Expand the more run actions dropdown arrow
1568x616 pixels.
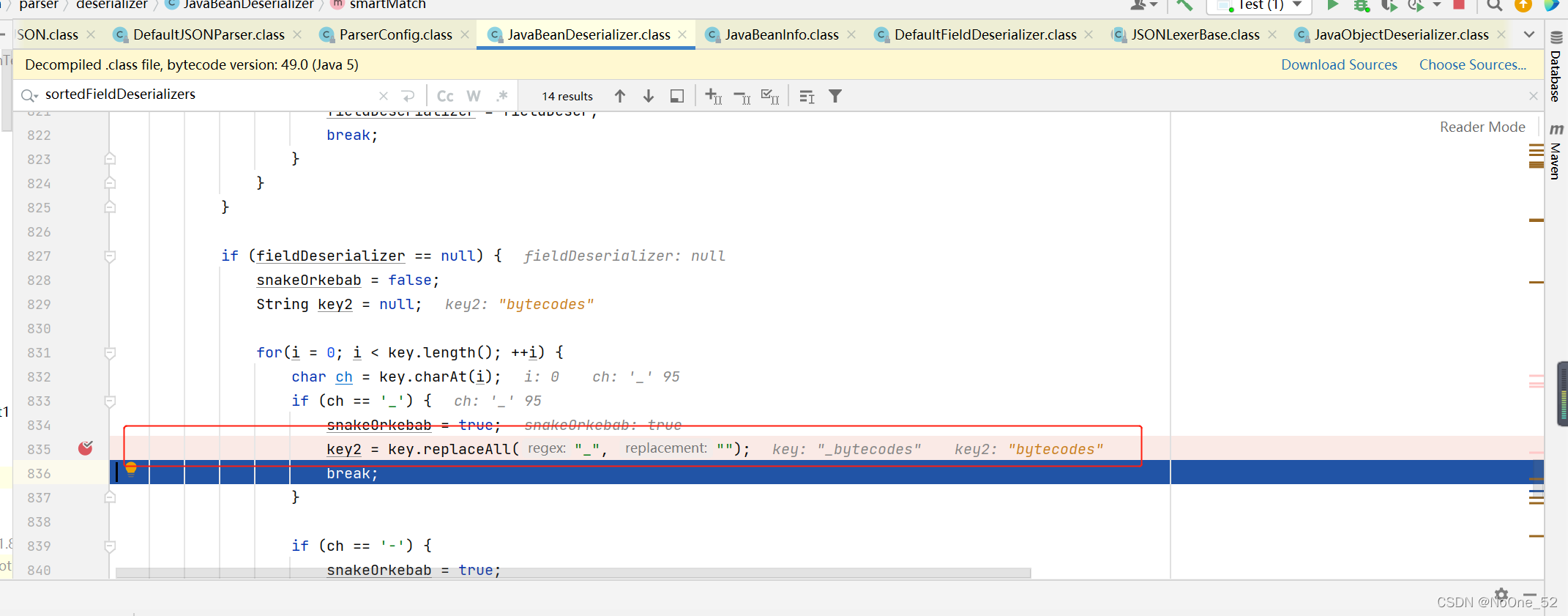click(1436, 4)
